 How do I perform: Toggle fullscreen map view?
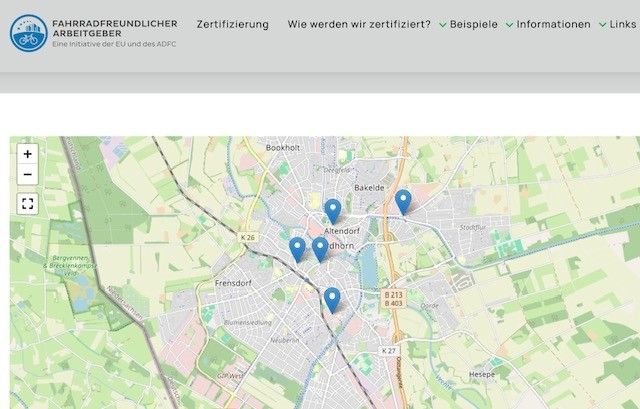click(x=27, y=203)
